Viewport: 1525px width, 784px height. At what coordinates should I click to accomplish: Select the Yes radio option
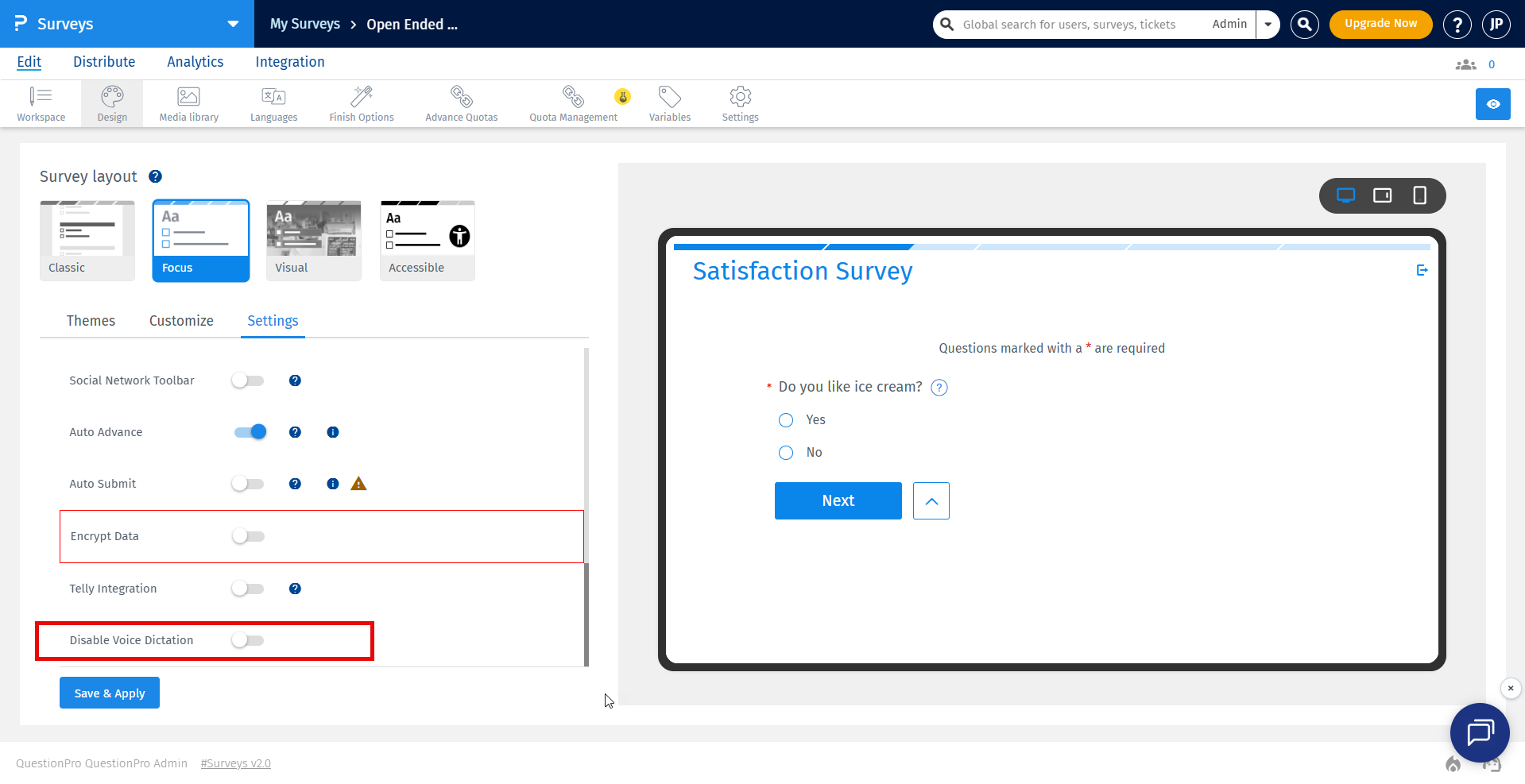tap(786, 420)
